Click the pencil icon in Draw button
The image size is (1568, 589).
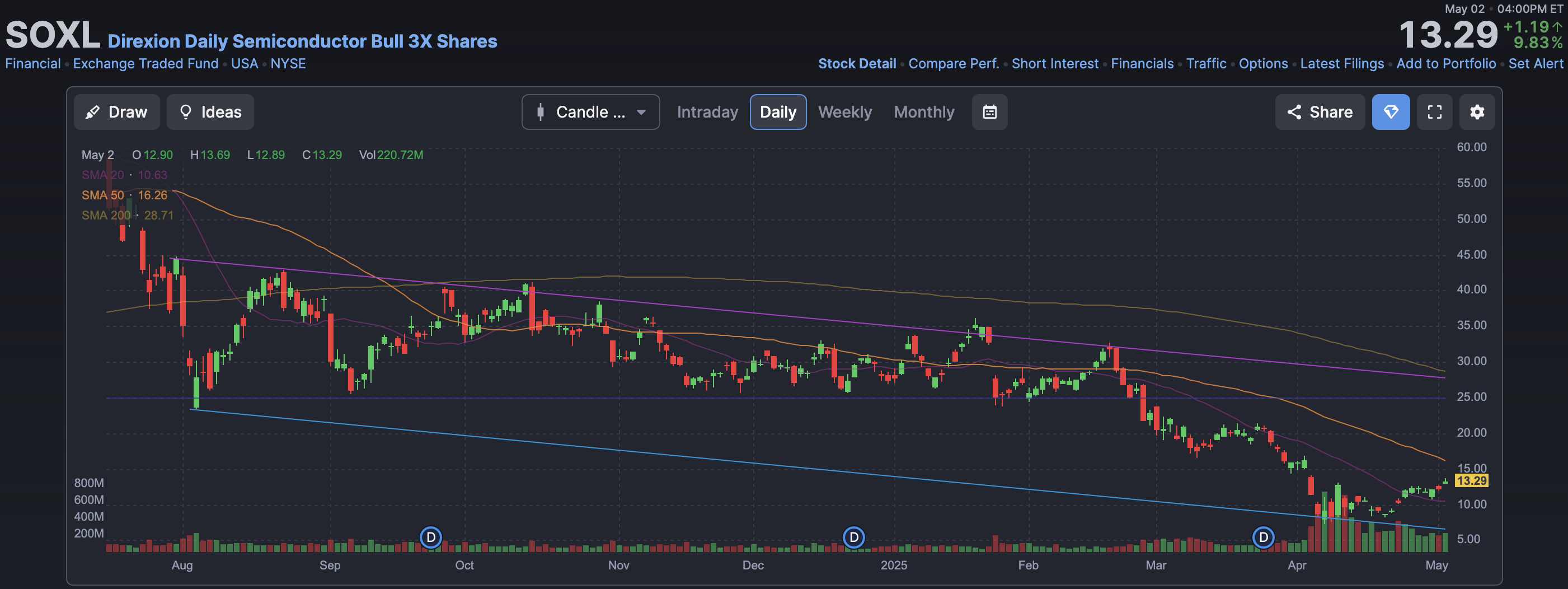[x=92, y=112]
